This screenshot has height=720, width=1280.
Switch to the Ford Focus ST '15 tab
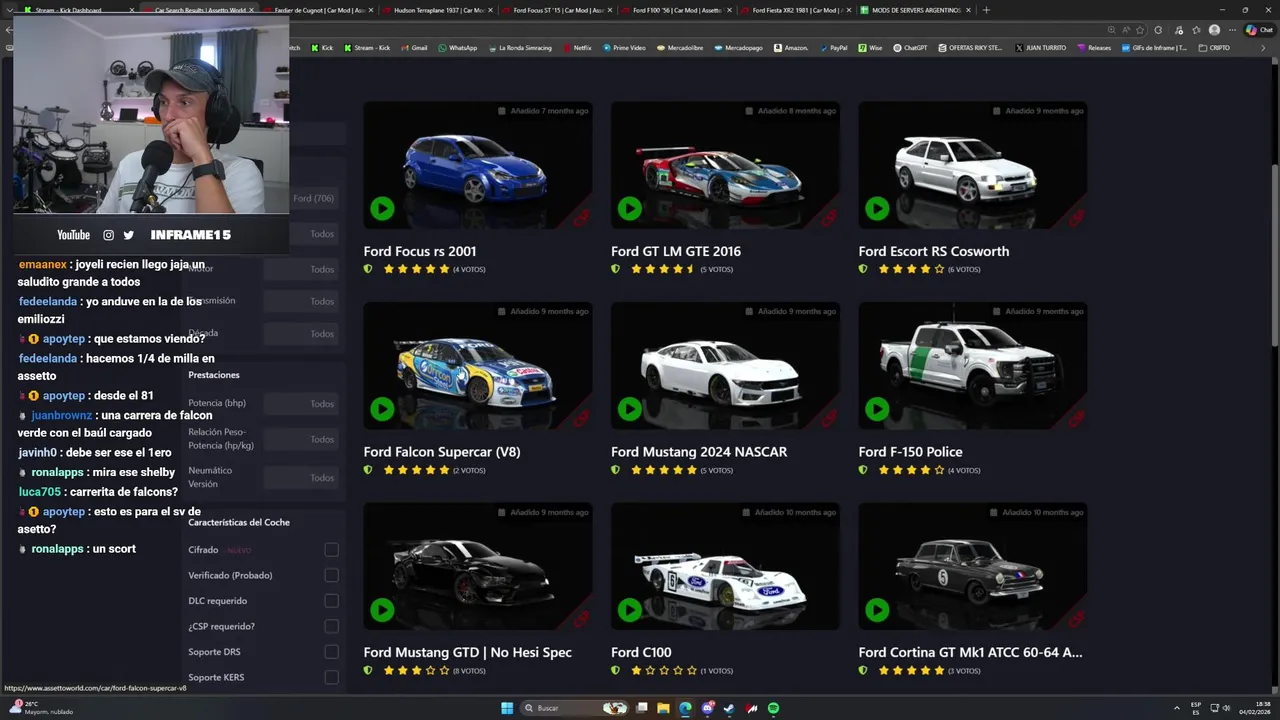557,10
